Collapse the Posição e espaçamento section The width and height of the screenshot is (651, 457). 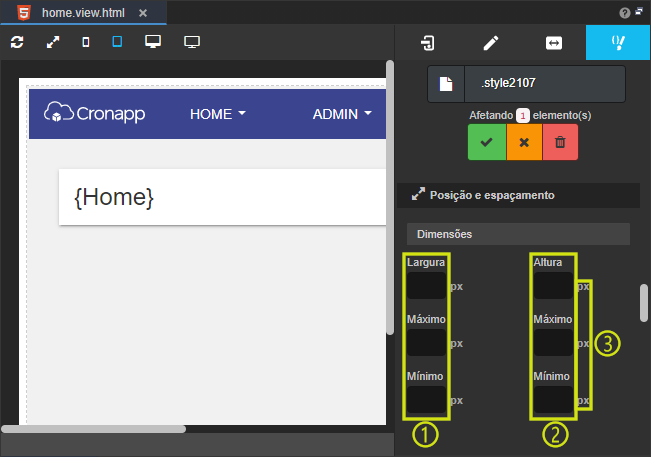point(518,195)
